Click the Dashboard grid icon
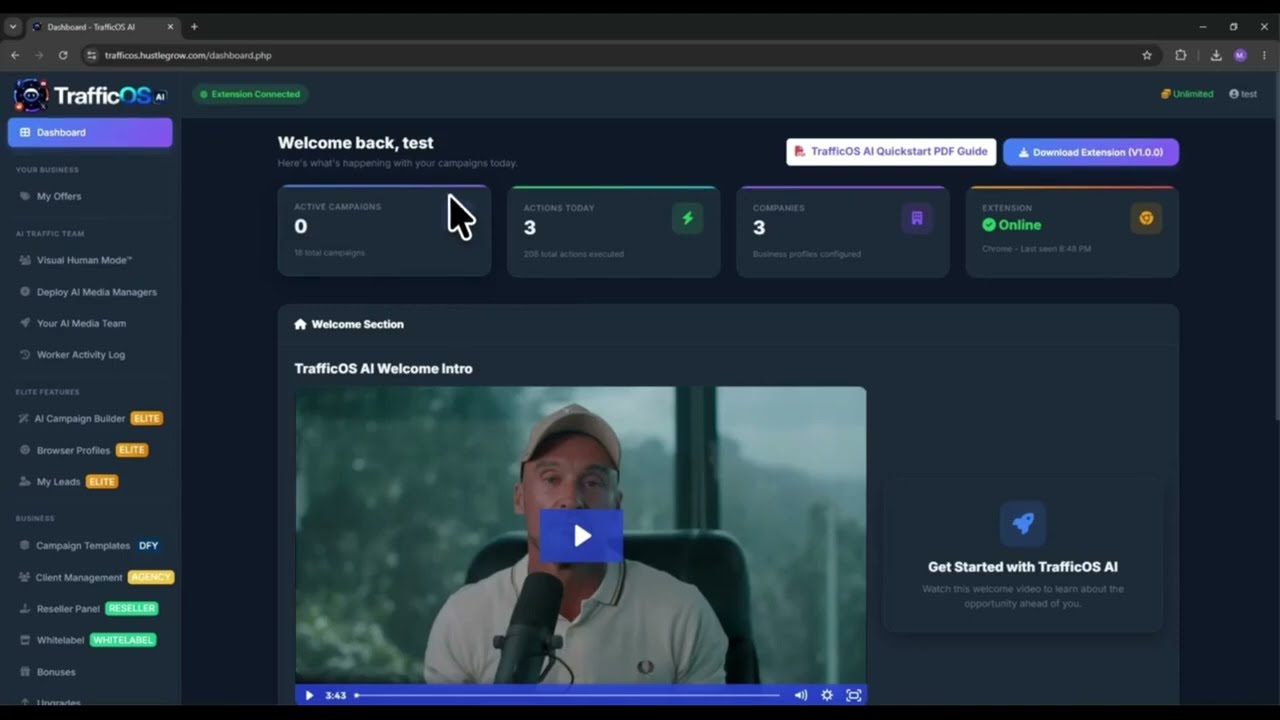This screenshot has height=720, width=1280. click(x=25, y=132)
